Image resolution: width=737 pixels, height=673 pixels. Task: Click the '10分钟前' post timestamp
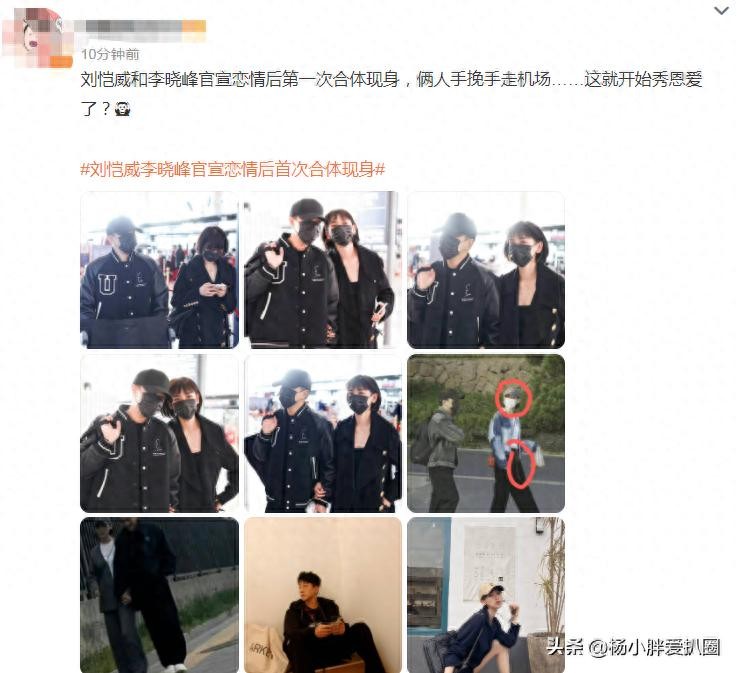coord(110,55)
